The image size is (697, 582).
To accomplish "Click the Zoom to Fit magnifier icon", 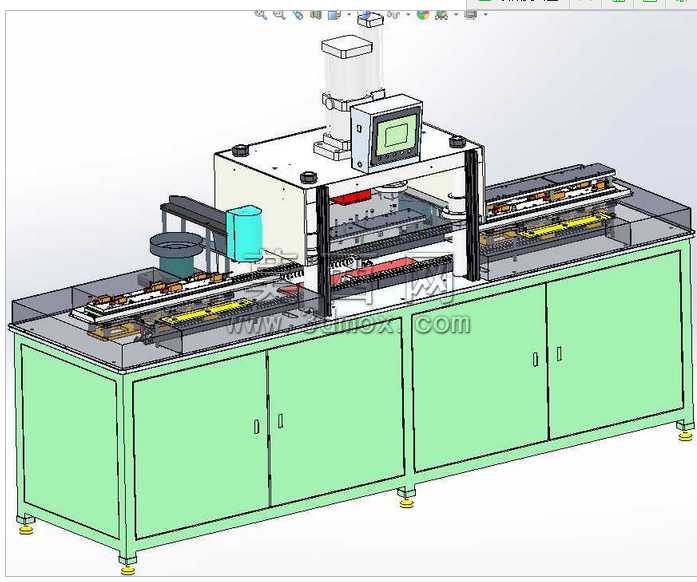I will pos(261,14).
